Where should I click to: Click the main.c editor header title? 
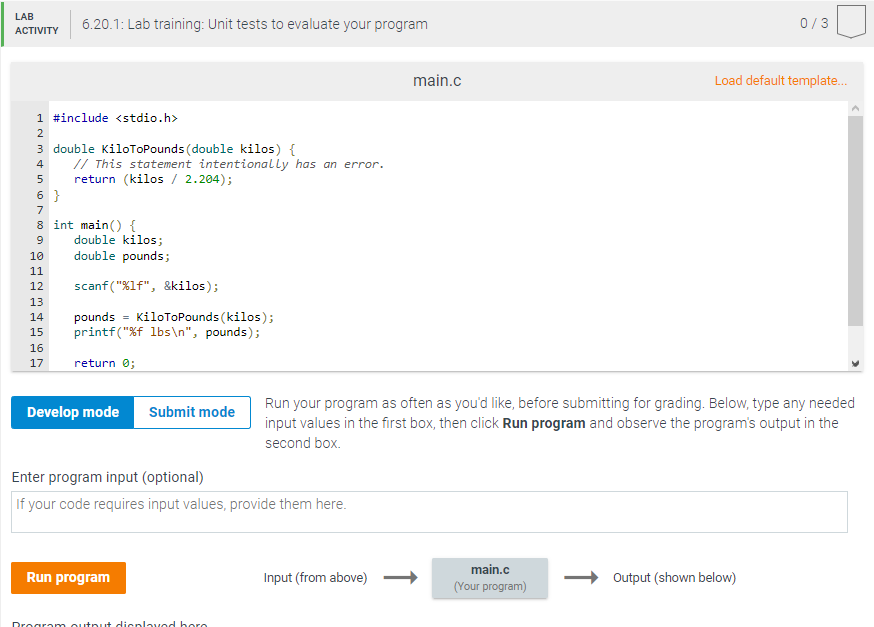[x=437, y=80]
